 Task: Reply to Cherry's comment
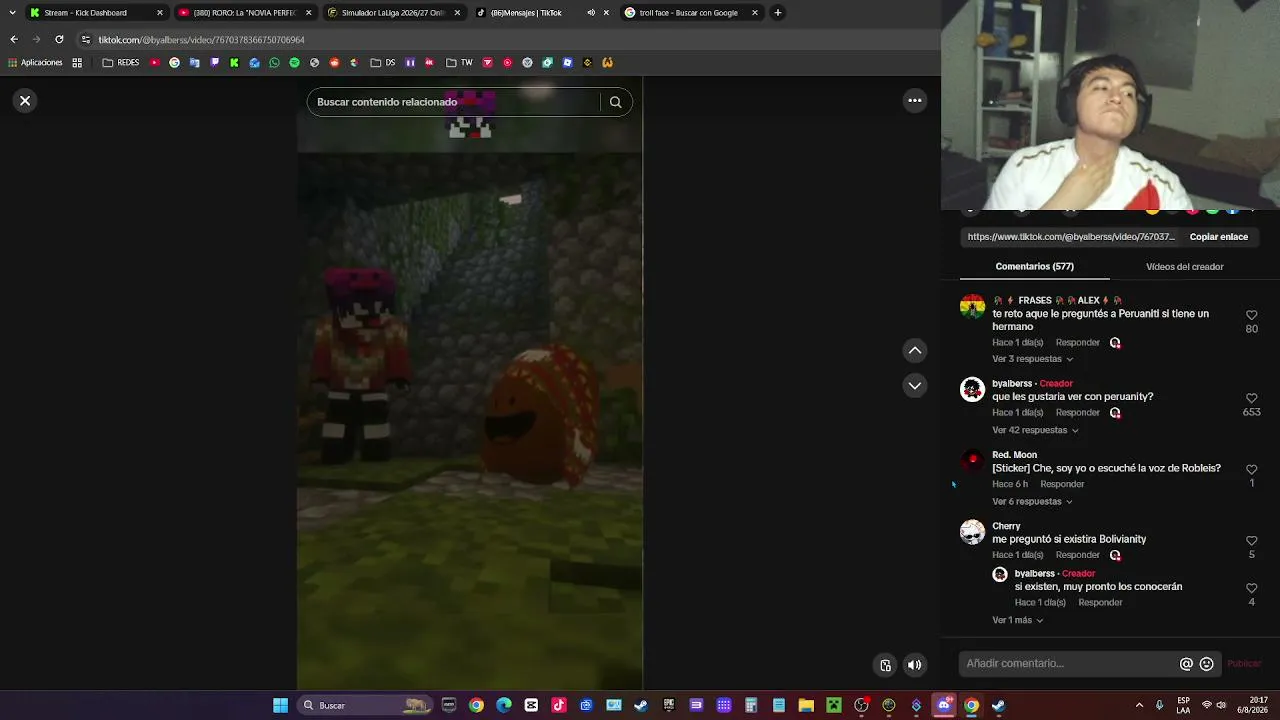click(x=1077, y=555)
